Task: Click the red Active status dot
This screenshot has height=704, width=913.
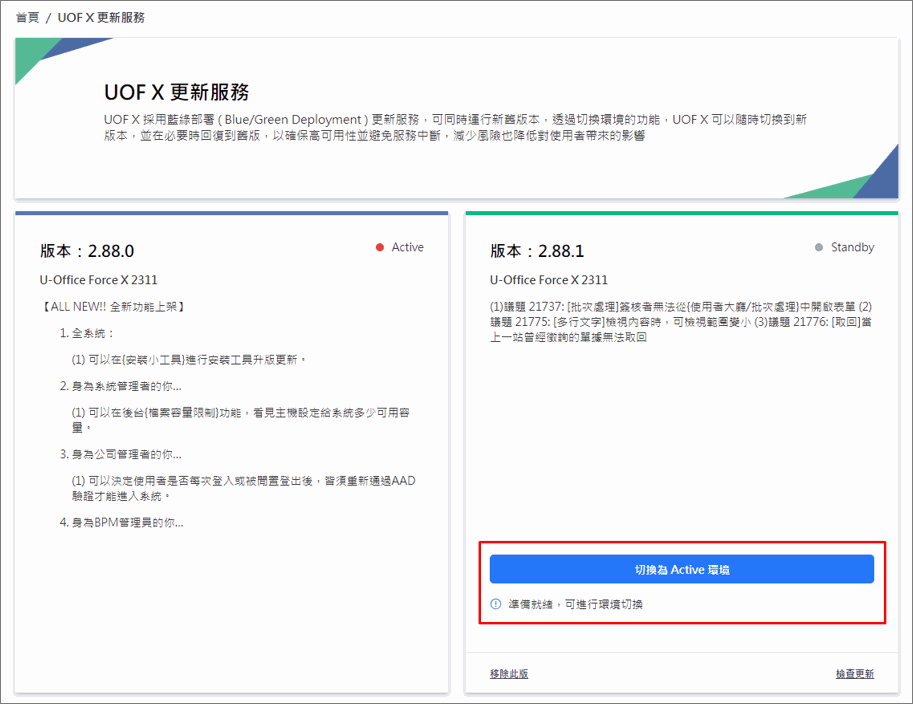Action: point(380,248)
